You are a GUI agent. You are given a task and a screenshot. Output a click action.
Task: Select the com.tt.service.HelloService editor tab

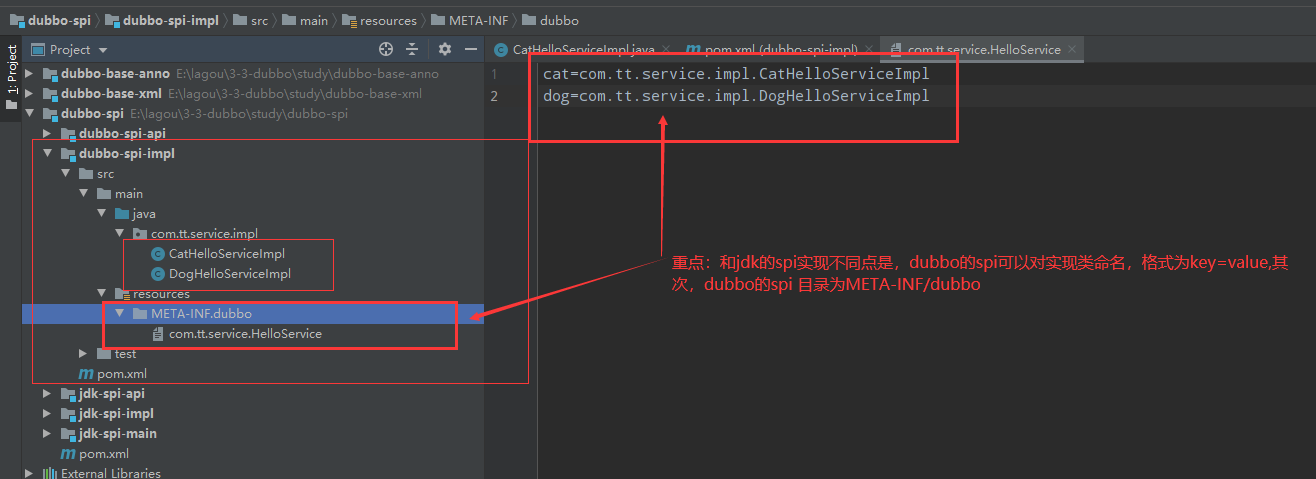click(984, 49)
